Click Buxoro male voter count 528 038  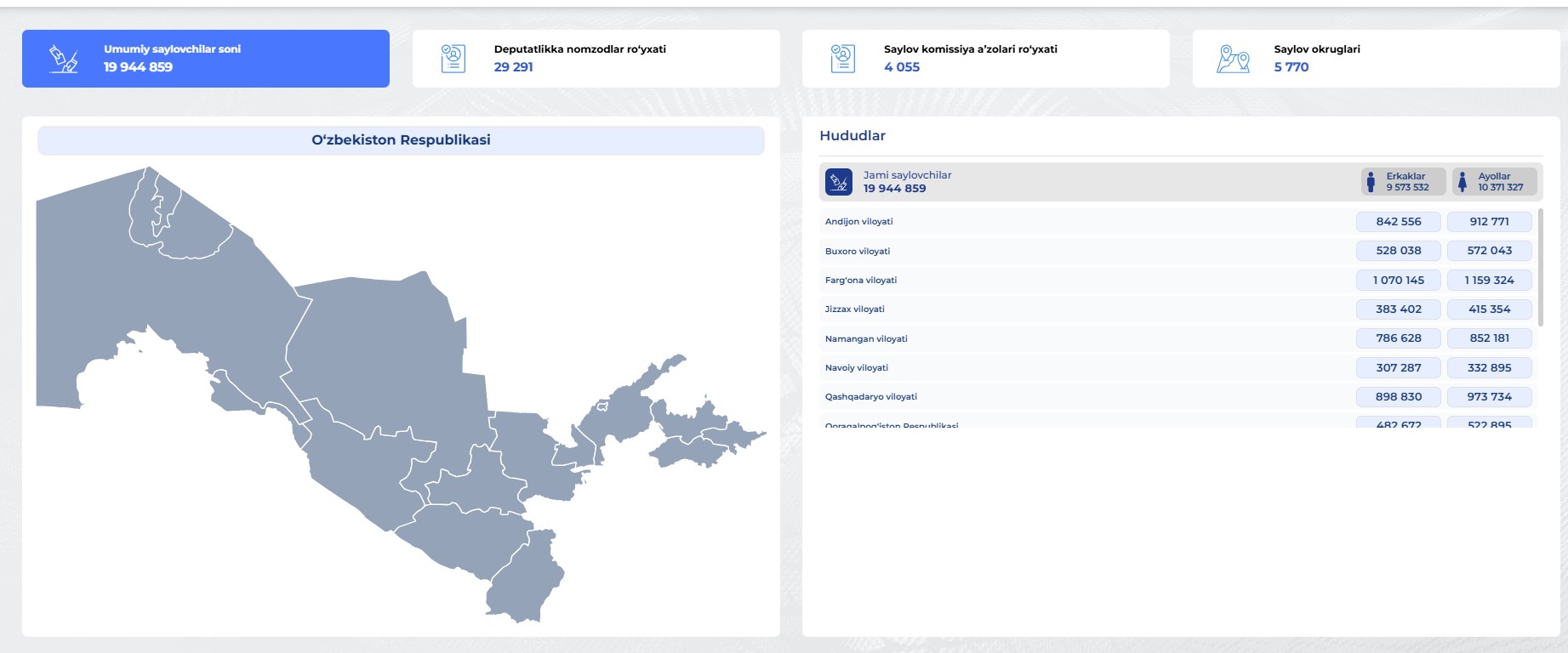coord(1398,251)
